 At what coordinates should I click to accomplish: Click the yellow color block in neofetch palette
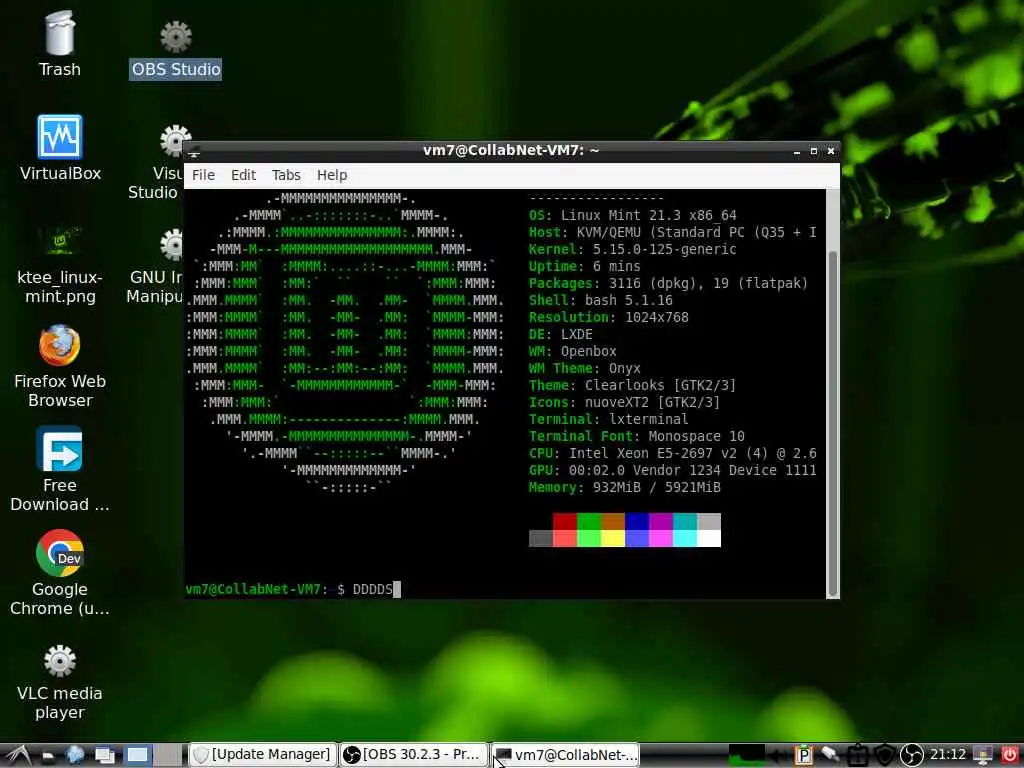(613, 538)
